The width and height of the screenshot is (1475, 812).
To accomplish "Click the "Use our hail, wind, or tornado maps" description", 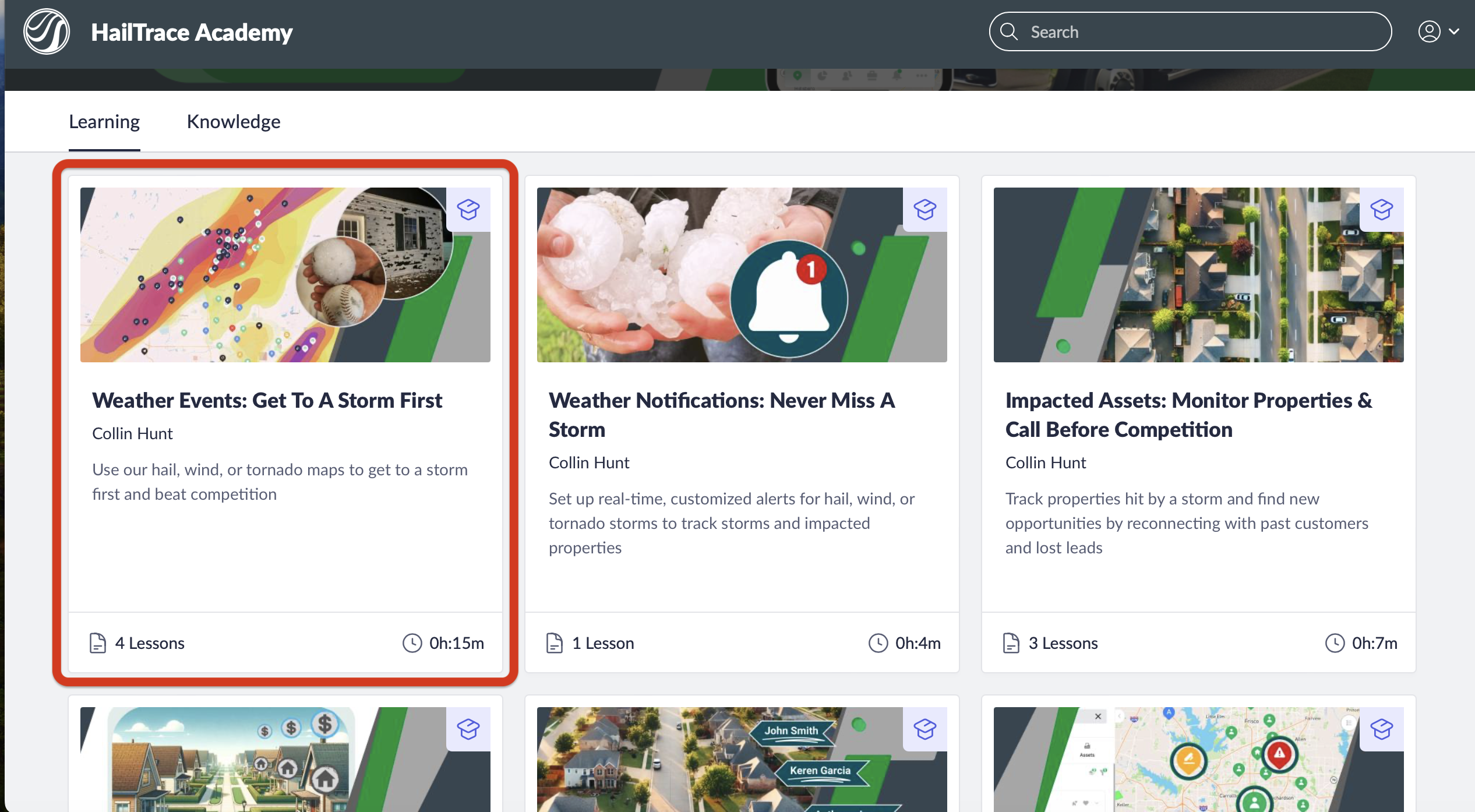I will coord(280,482).
